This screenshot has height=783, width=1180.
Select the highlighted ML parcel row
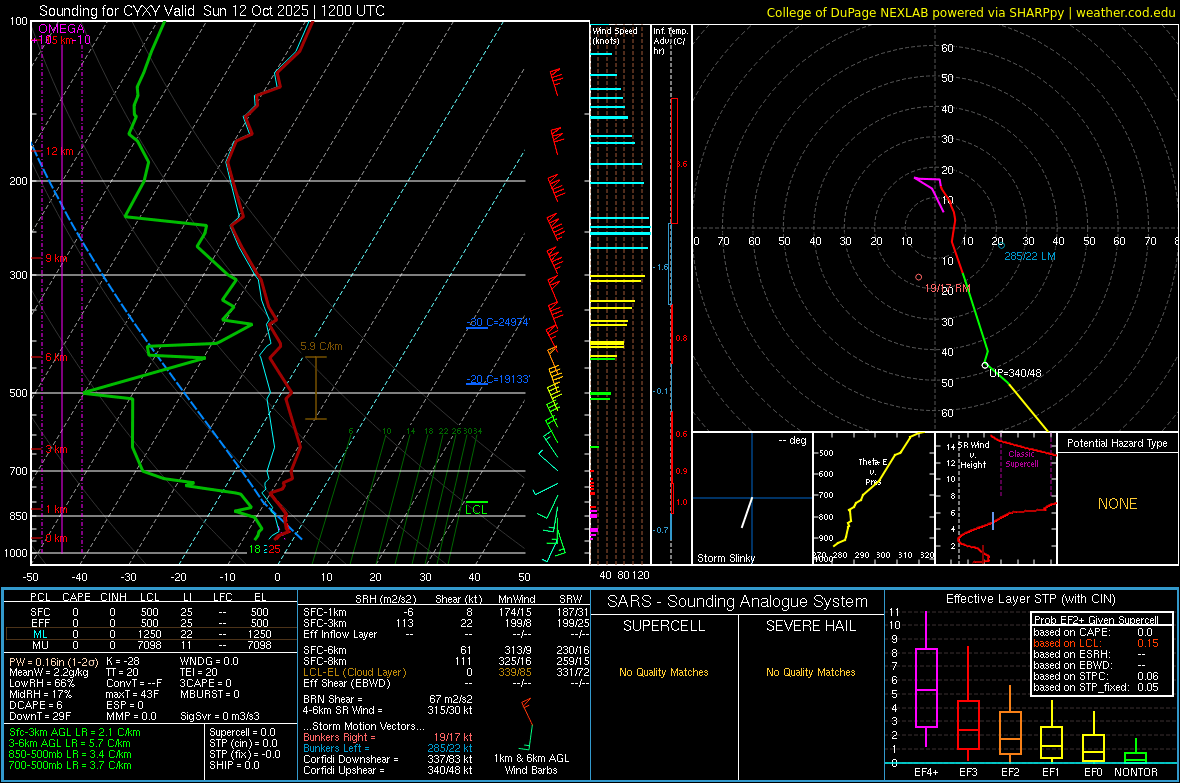(151, 634)
